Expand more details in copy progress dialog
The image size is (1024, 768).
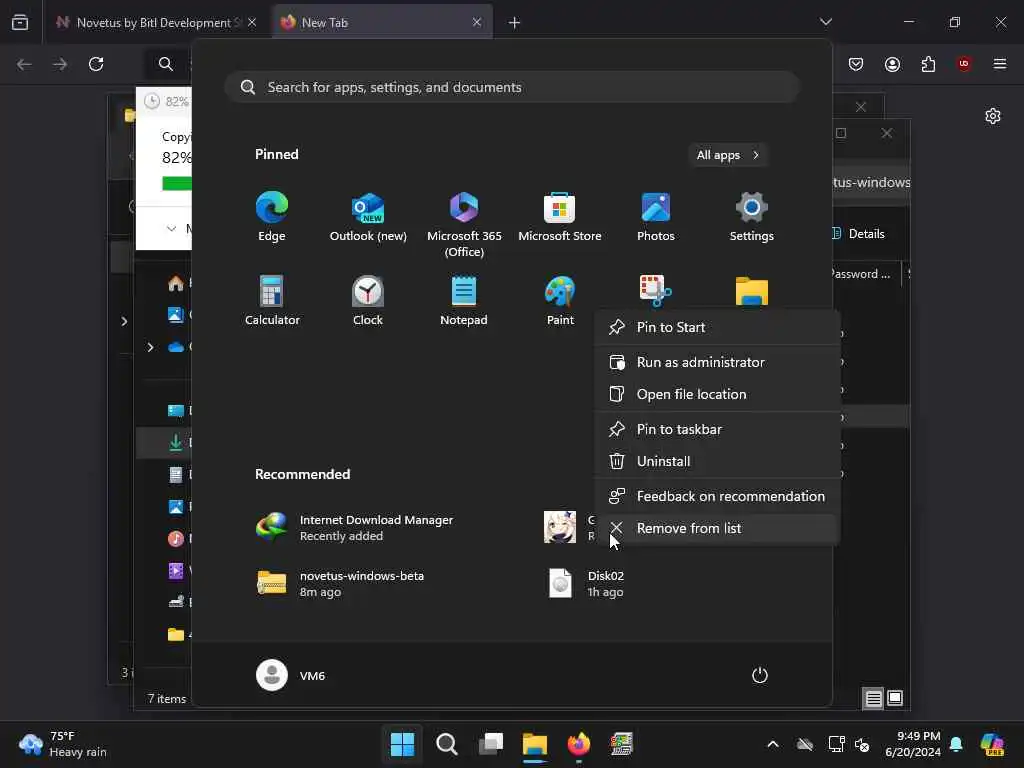coord(171,229)
